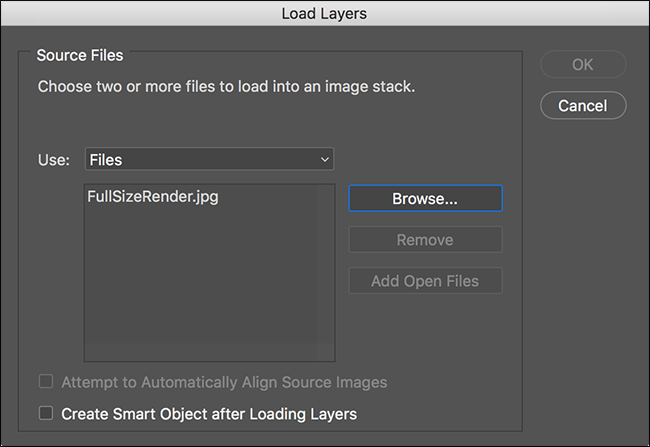The width and height of the screenshot is (650, 447).
Task: Click the "Attempt to Automatically Align Source Images" label text
Action: (224, 382)
